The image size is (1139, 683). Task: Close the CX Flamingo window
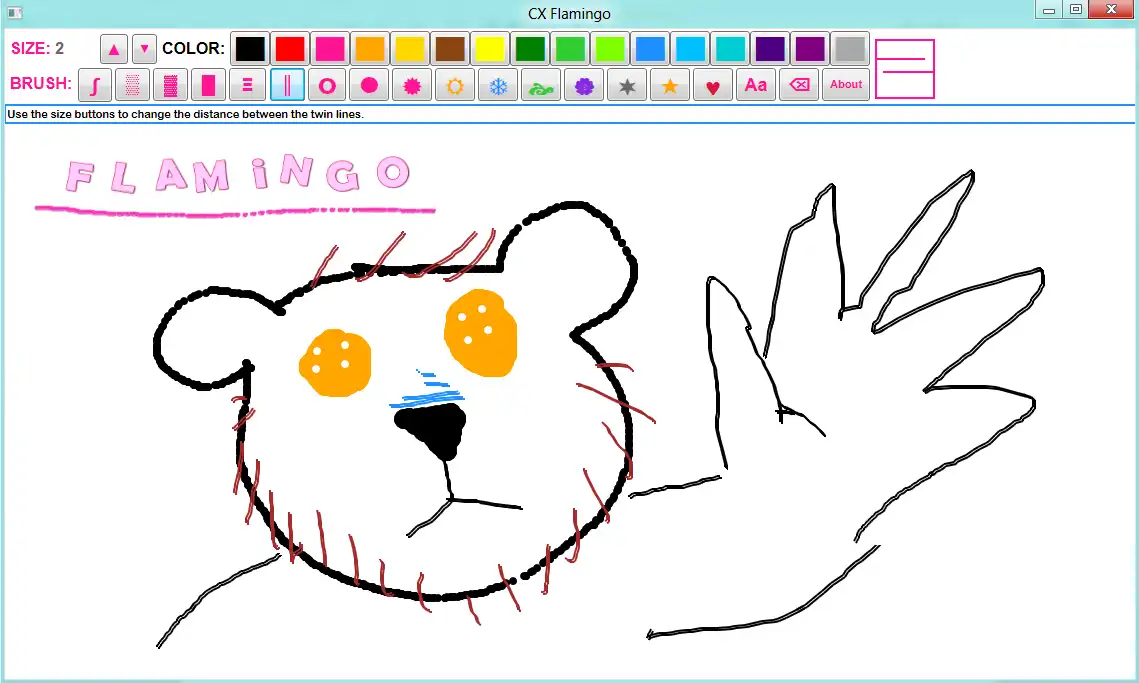coord(1111,9)
